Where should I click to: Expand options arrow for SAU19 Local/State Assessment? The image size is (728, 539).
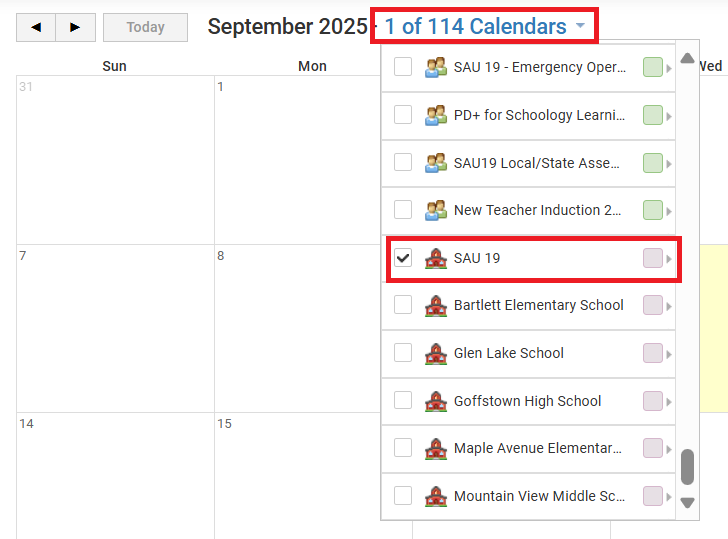[669, 163]
